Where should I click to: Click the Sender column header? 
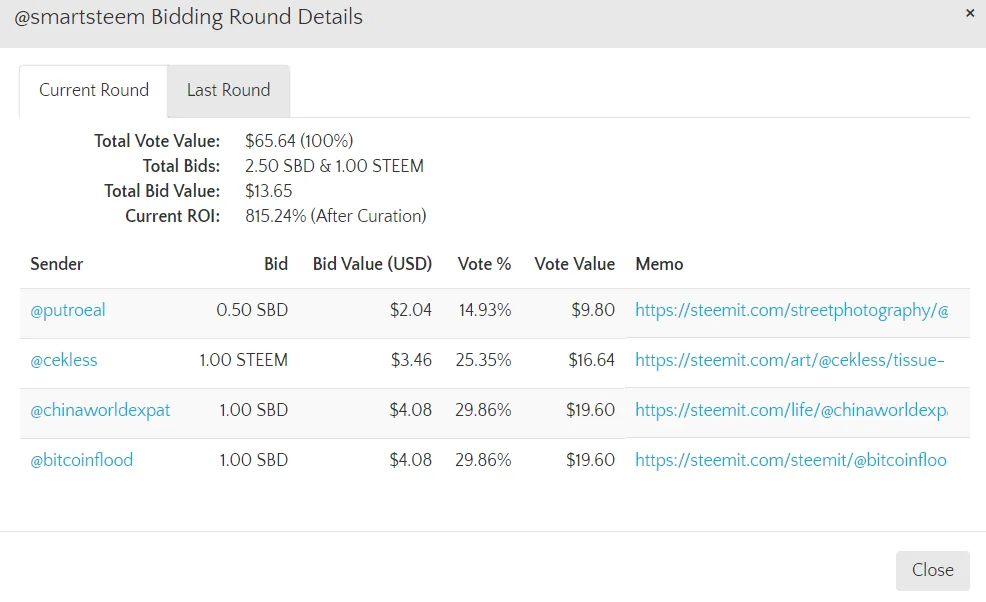57,264
